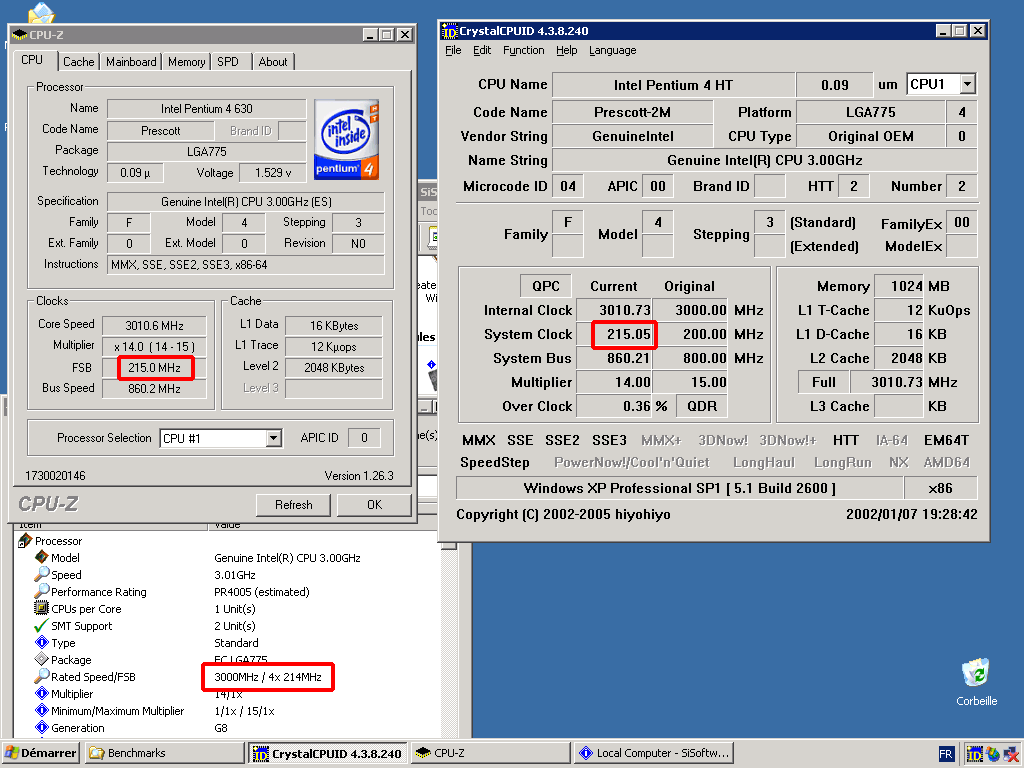Viewport: 1024px width, 768px height.
Task: Click the Multiplier x 14.0 field in CPU-Z
Action: coord(155,346)
